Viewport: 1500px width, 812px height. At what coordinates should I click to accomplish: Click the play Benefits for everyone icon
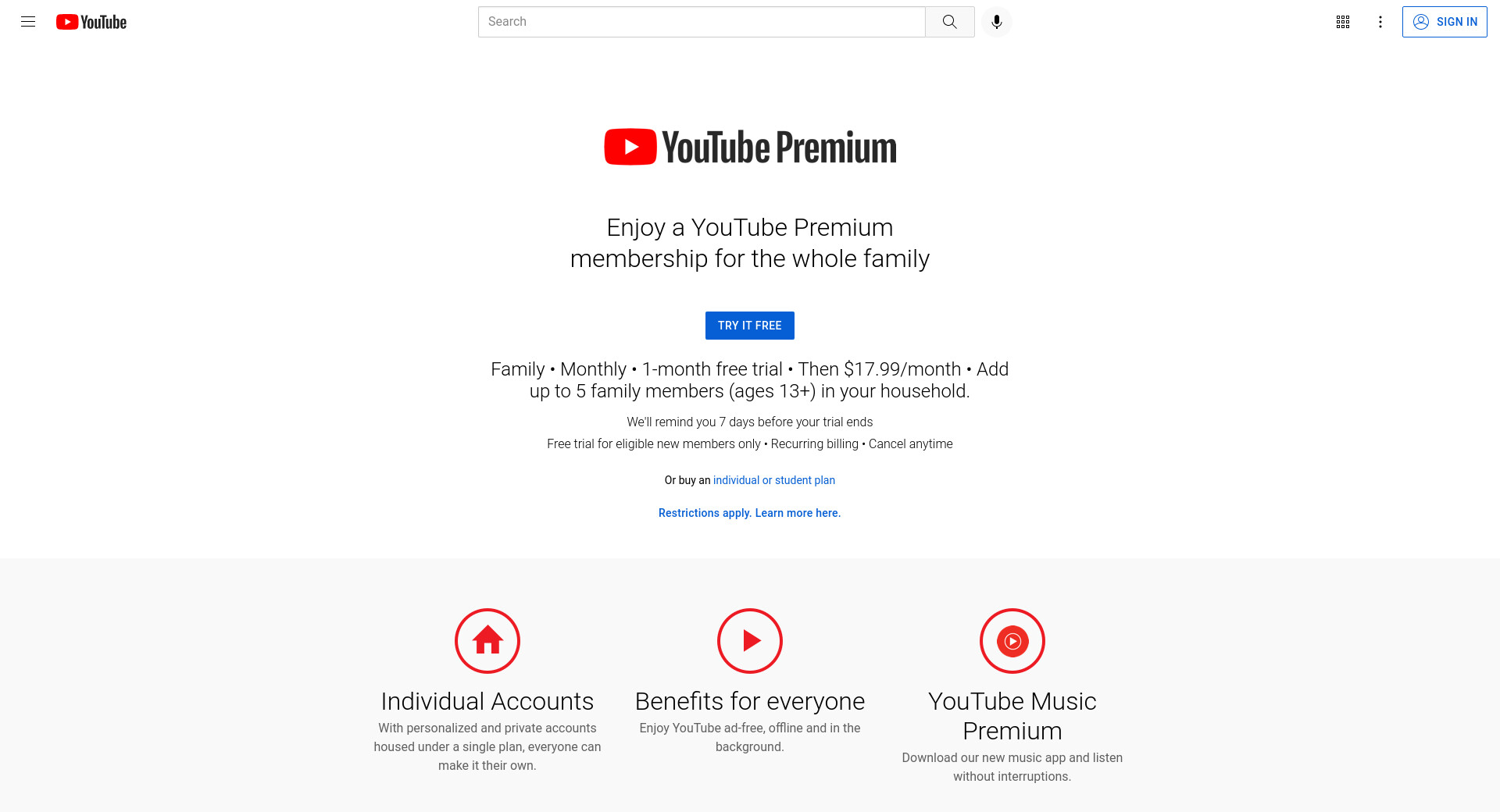point(750,641)
